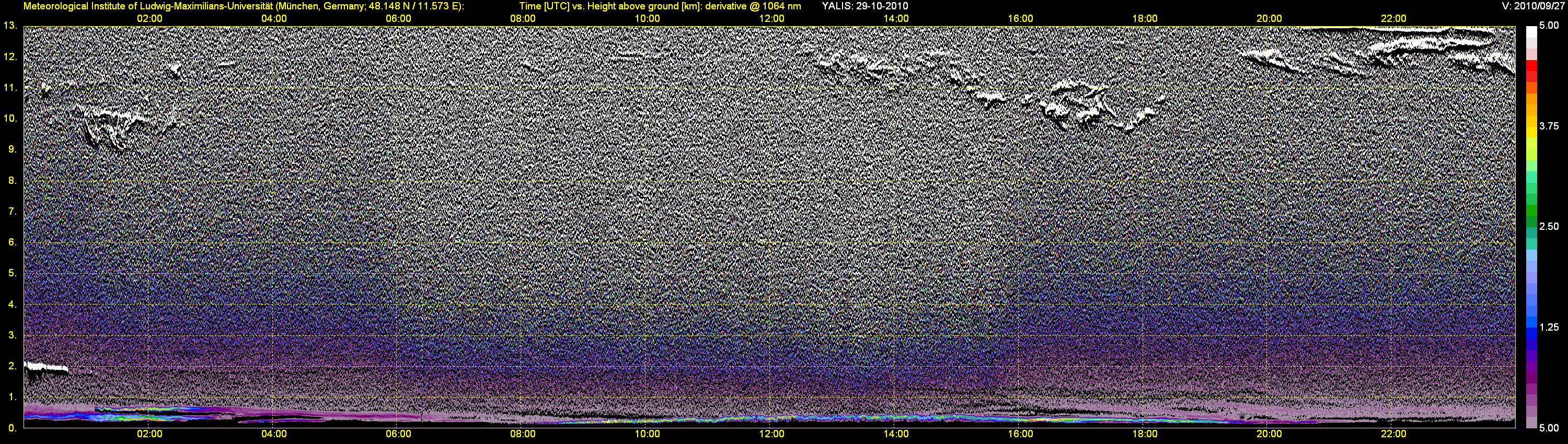Select the 14:00 label on the bottom time axis
Screen dimensions: 1568x444
896,434
